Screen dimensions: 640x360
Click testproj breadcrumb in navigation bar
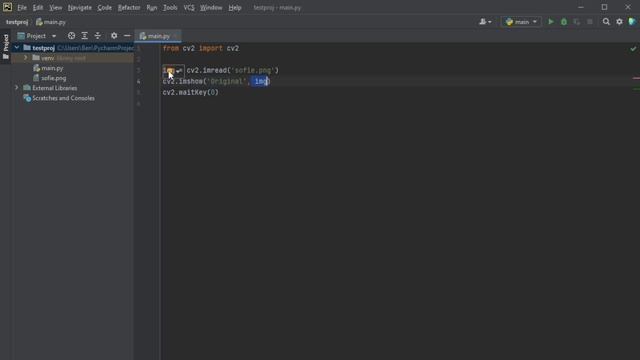[17, 22]
